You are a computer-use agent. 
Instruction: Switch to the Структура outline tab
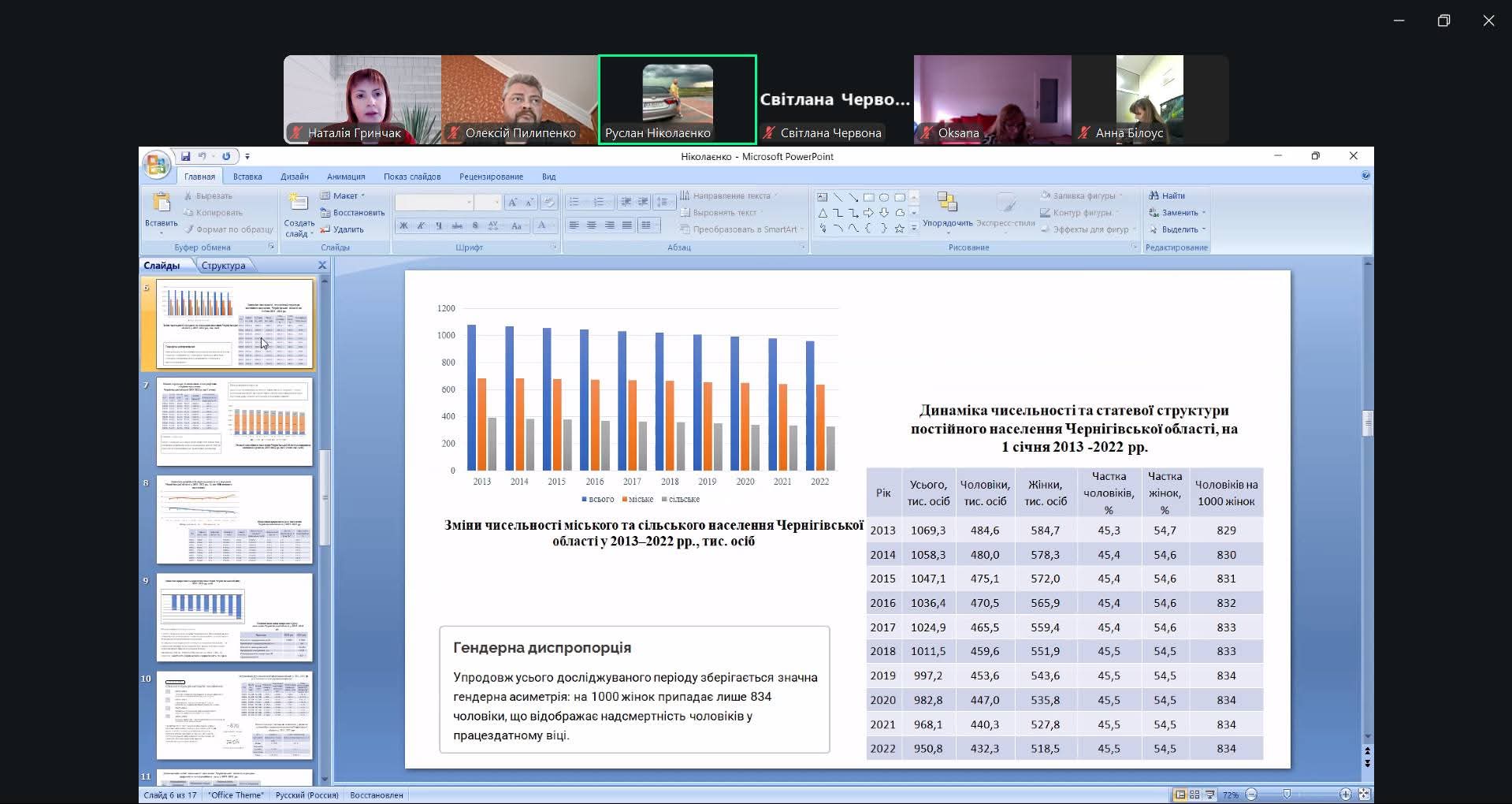click(223, 266)
